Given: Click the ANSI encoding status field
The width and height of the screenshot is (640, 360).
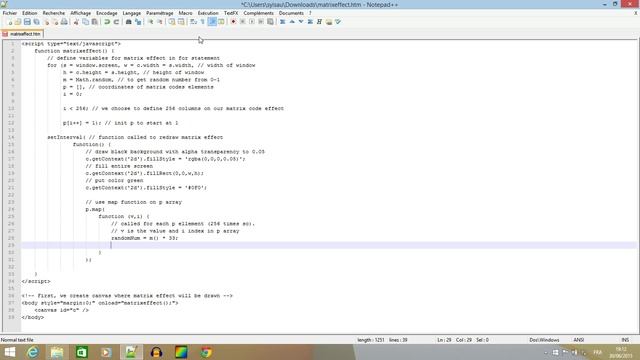Looking at the screenshot, I should [x=578, y=340].
